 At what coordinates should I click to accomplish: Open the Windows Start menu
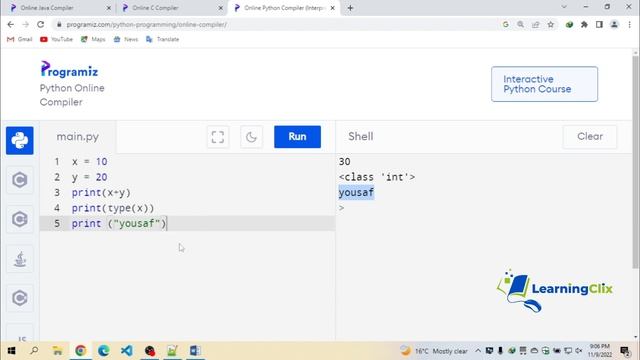11,351
